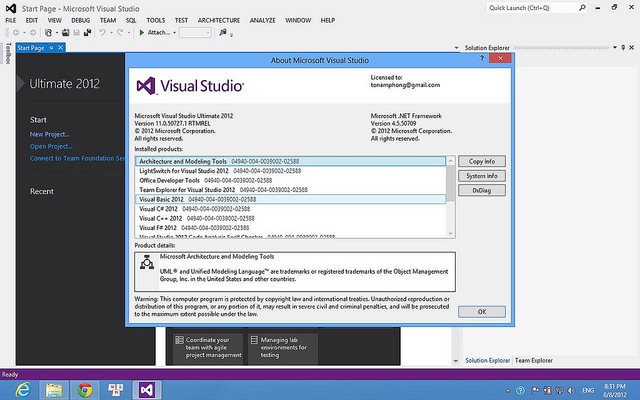Click the blue help tray icon
640x400 pixels.
pyautogui.click(x=520, y=391)
